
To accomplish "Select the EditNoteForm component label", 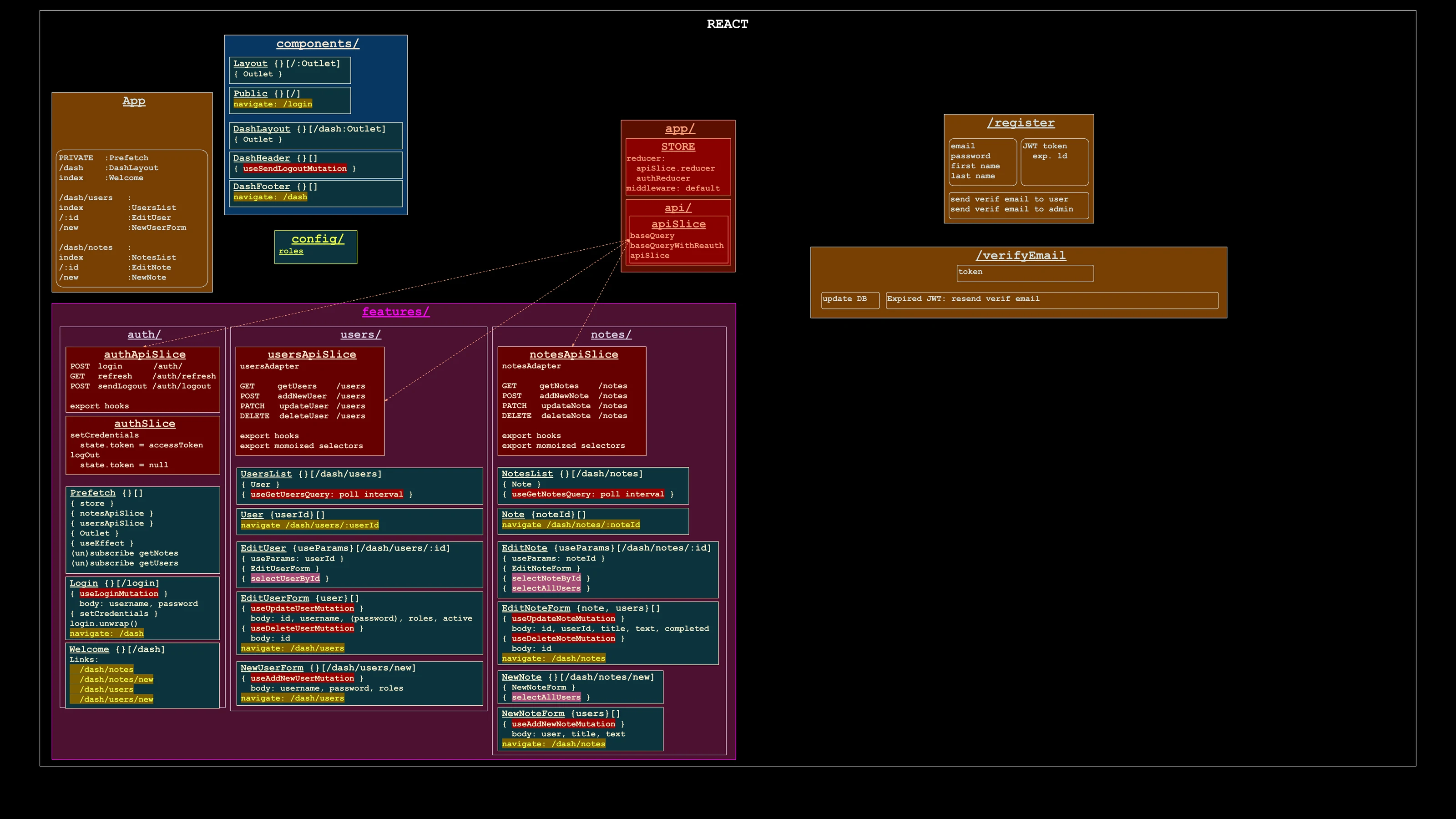I will (x=536, y=608).
